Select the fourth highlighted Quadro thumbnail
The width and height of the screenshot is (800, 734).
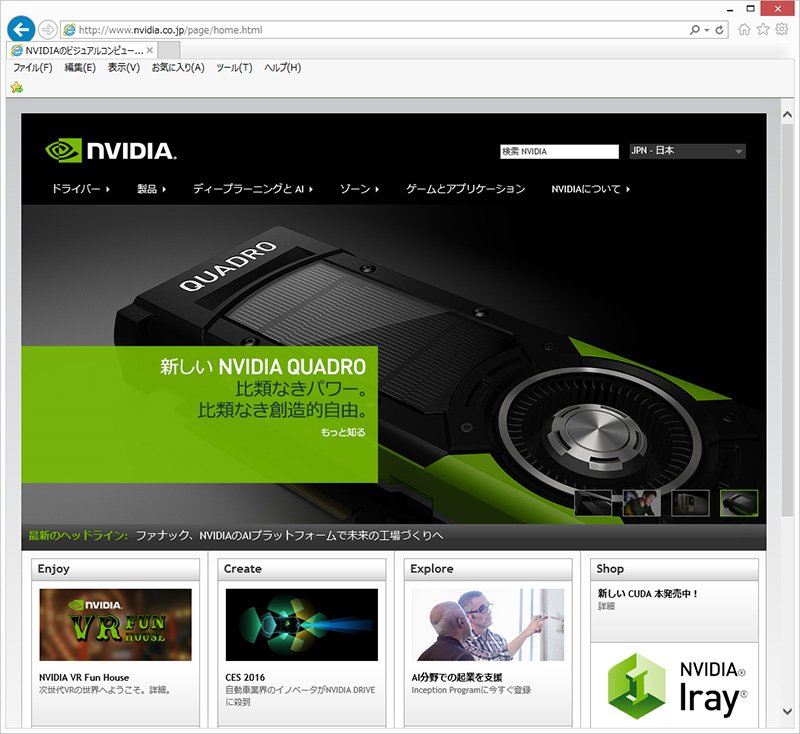739,503
